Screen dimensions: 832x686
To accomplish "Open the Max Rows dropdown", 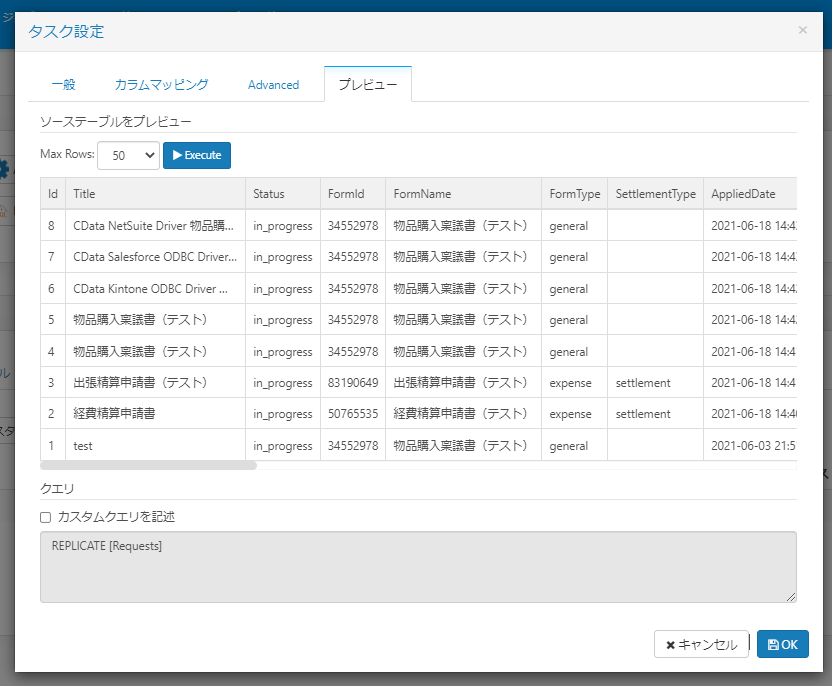I will (x=128, y=155).
